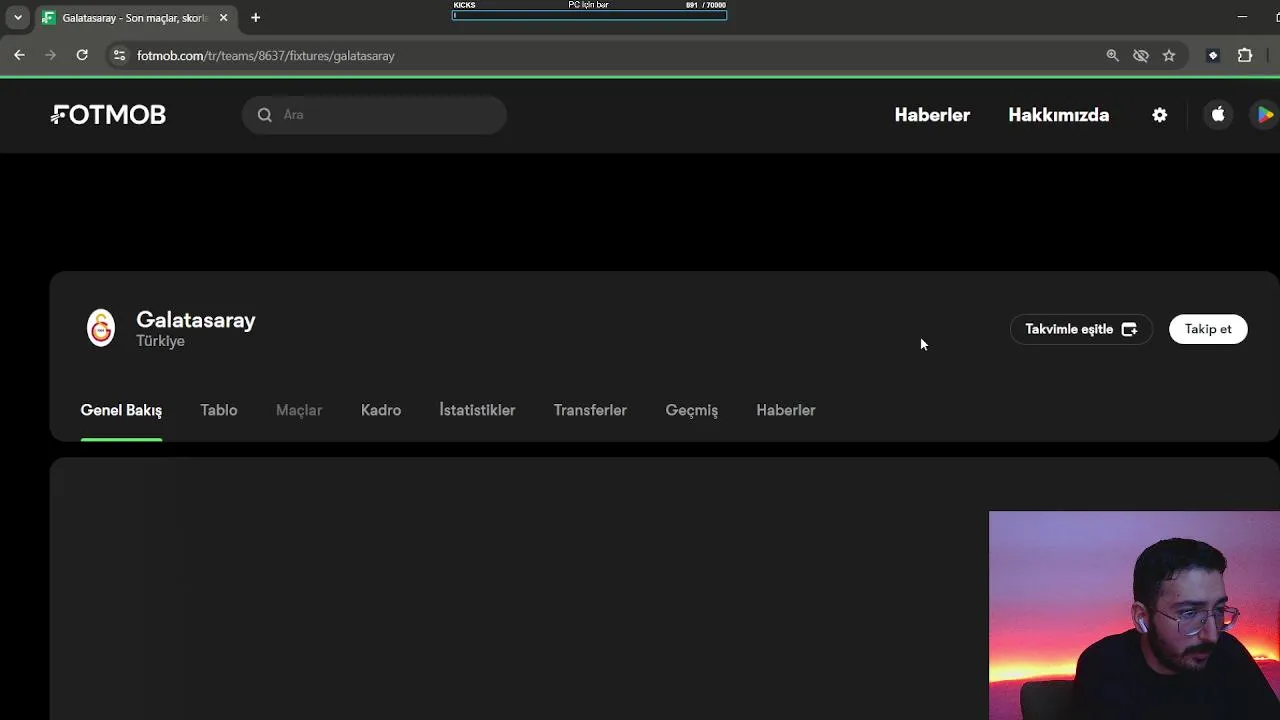Viewport: 1280px width, 720px height.
Task: Click the webcam overlay thumbnail
Action: (1134, 616)
